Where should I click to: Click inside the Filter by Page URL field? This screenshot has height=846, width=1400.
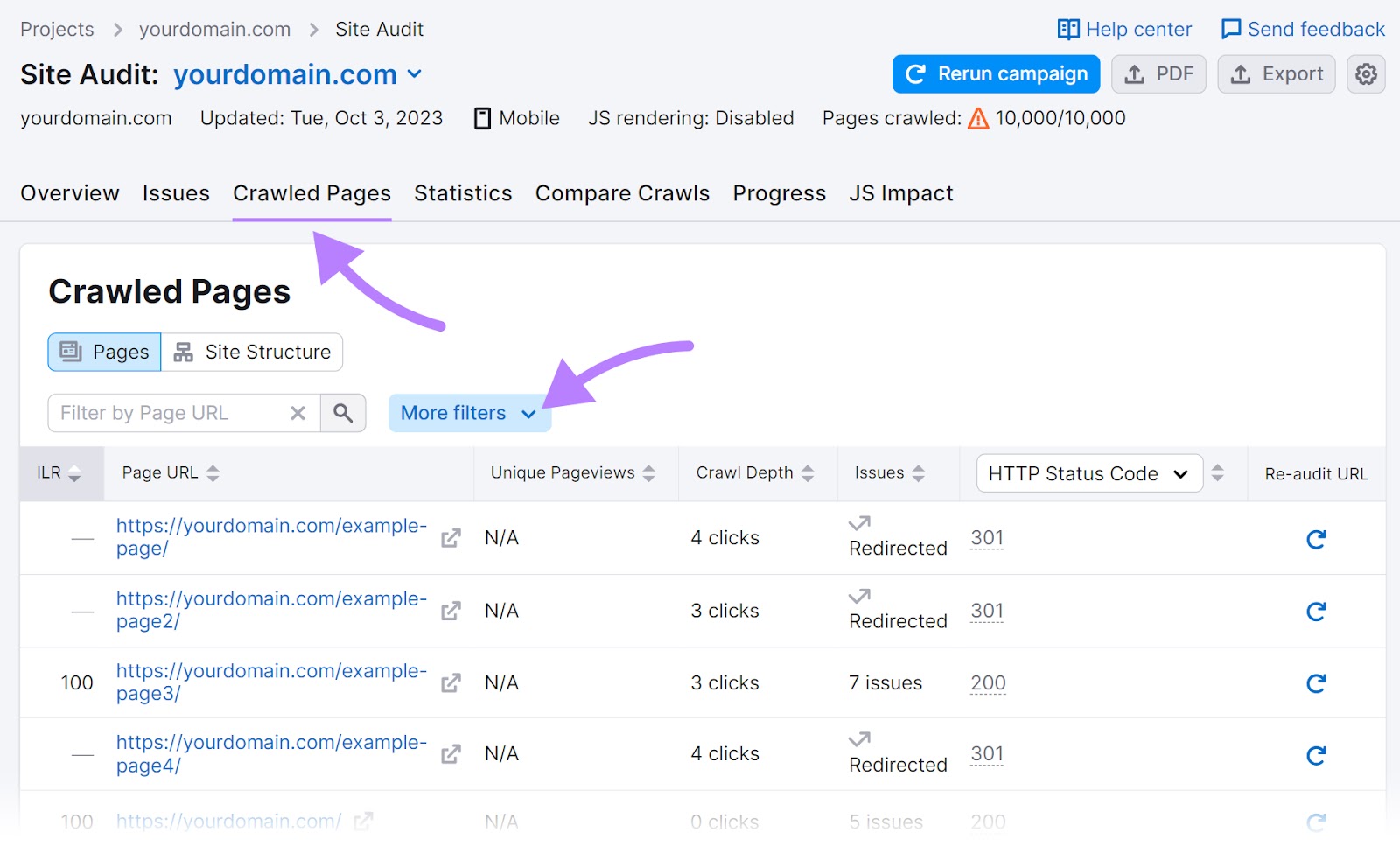tap(166, 413)
